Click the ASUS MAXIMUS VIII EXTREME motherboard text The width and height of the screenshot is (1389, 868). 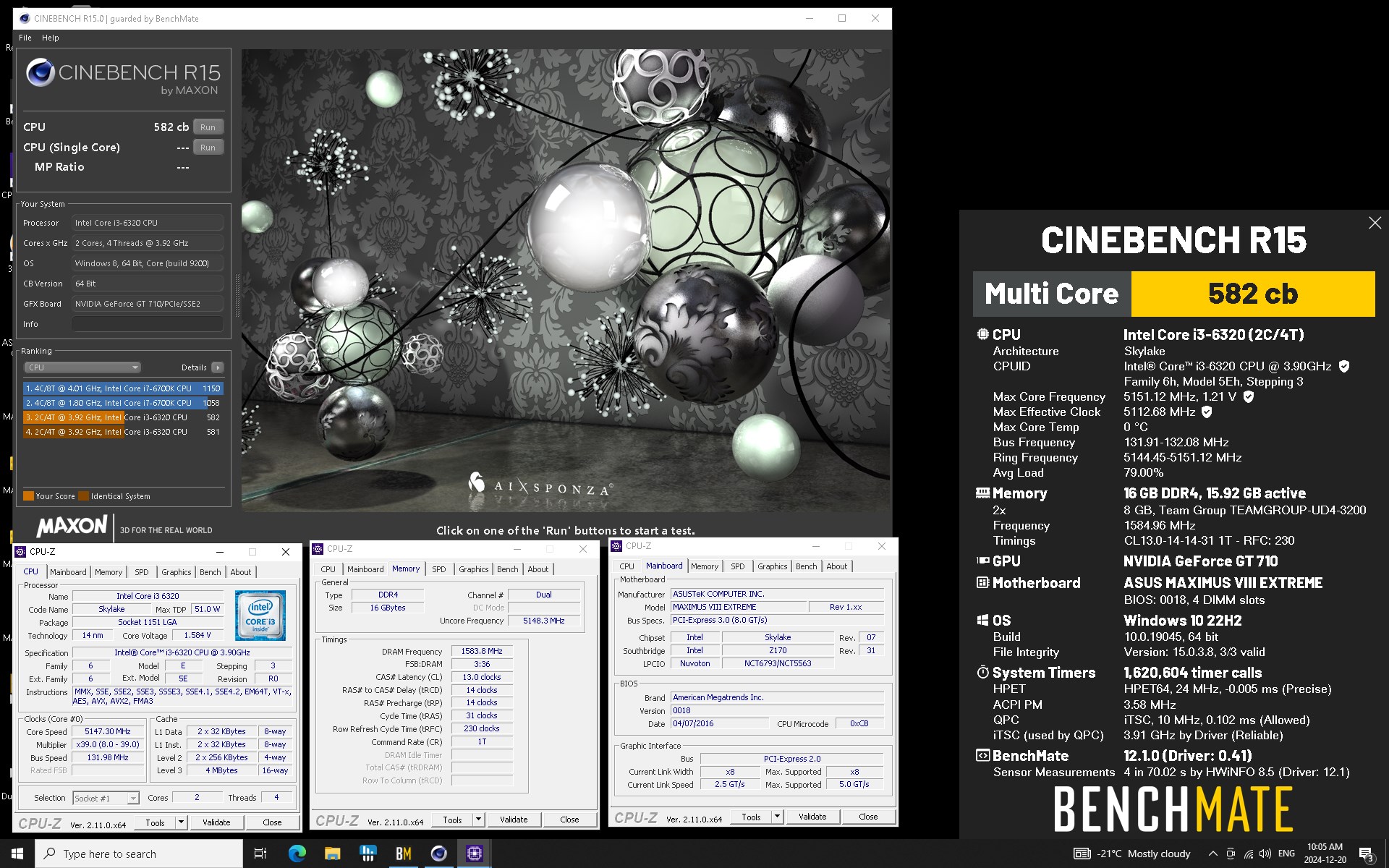pos(1223,583)
